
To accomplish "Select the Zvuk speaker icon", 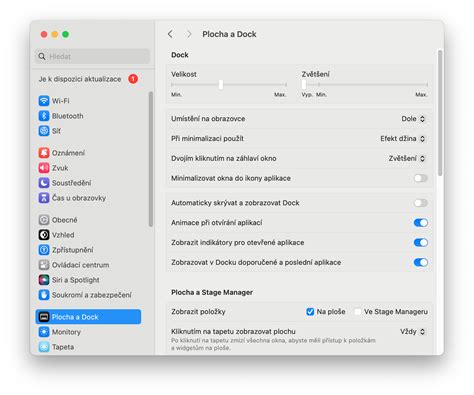I will [44, 168].
